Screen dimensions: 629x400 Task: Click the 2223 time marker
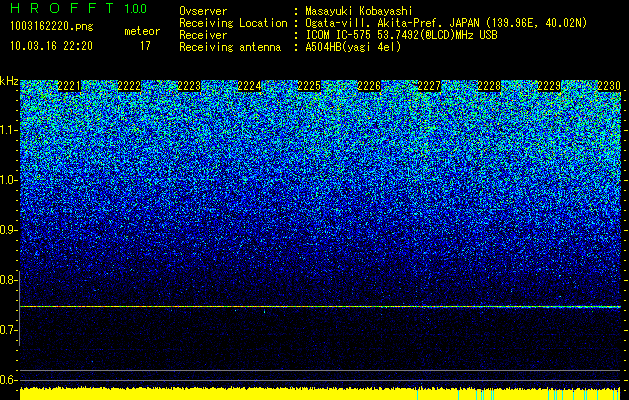[189, 86]
